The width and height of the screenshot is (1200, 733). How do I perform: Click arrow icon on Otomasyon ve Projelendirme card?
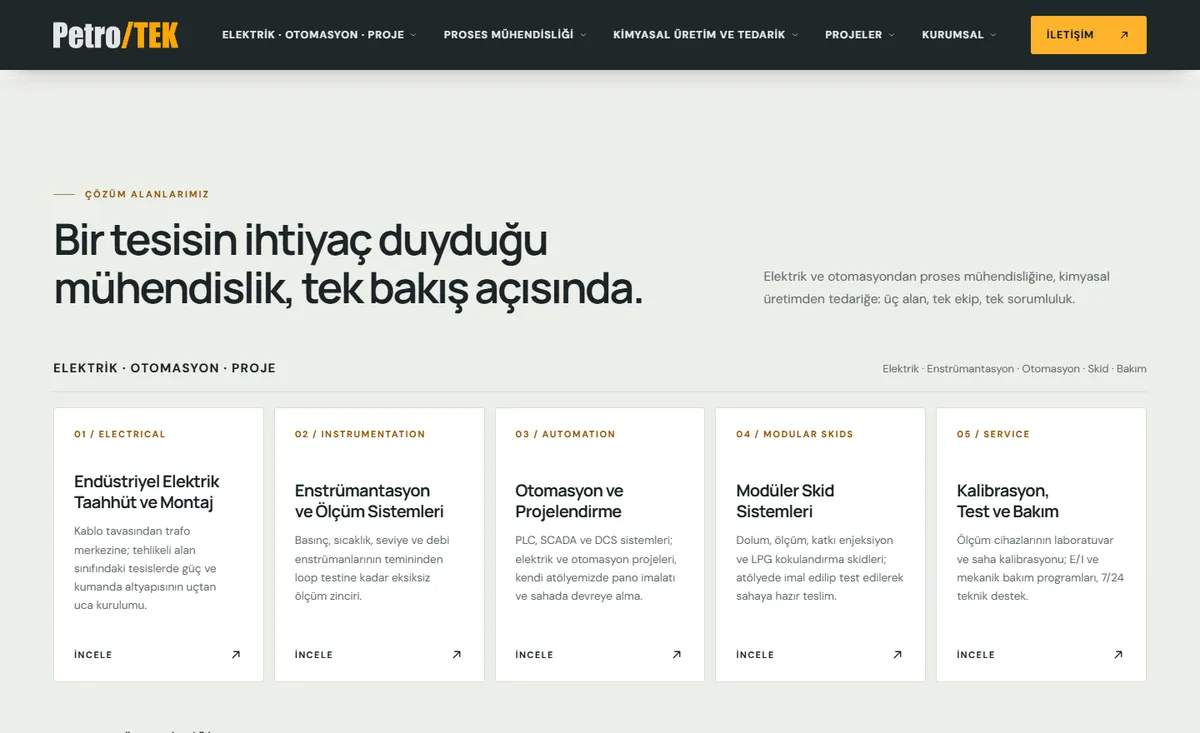[x=677, y=655]
